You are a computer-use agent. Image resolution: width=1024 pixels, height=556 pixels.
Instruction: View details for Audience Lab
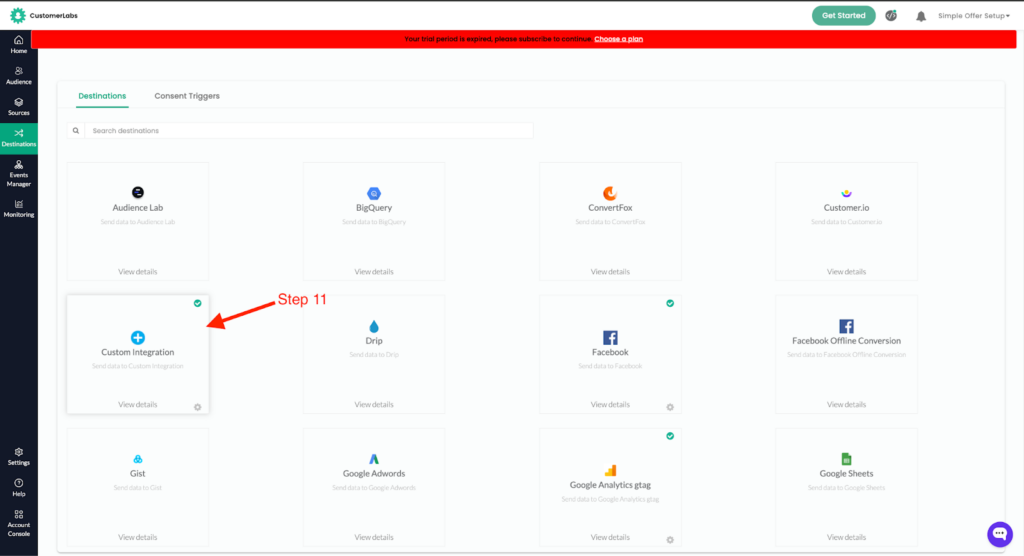click(x=138, y=272)
